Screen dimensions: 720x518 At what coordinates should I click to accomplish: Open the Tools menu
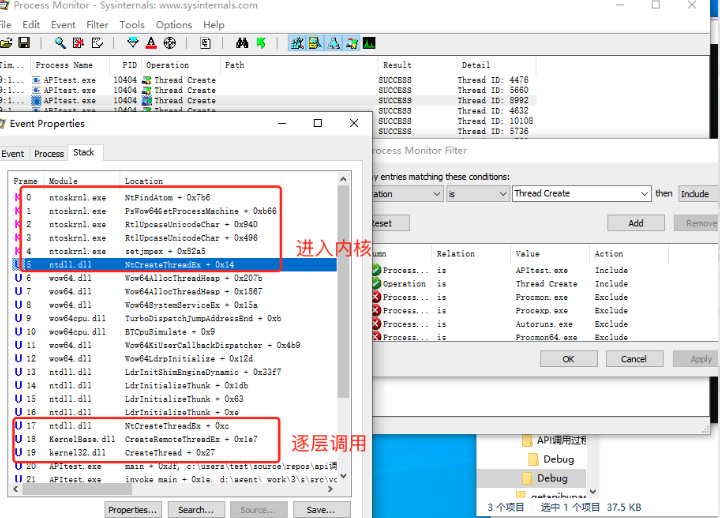pos(132,24)
